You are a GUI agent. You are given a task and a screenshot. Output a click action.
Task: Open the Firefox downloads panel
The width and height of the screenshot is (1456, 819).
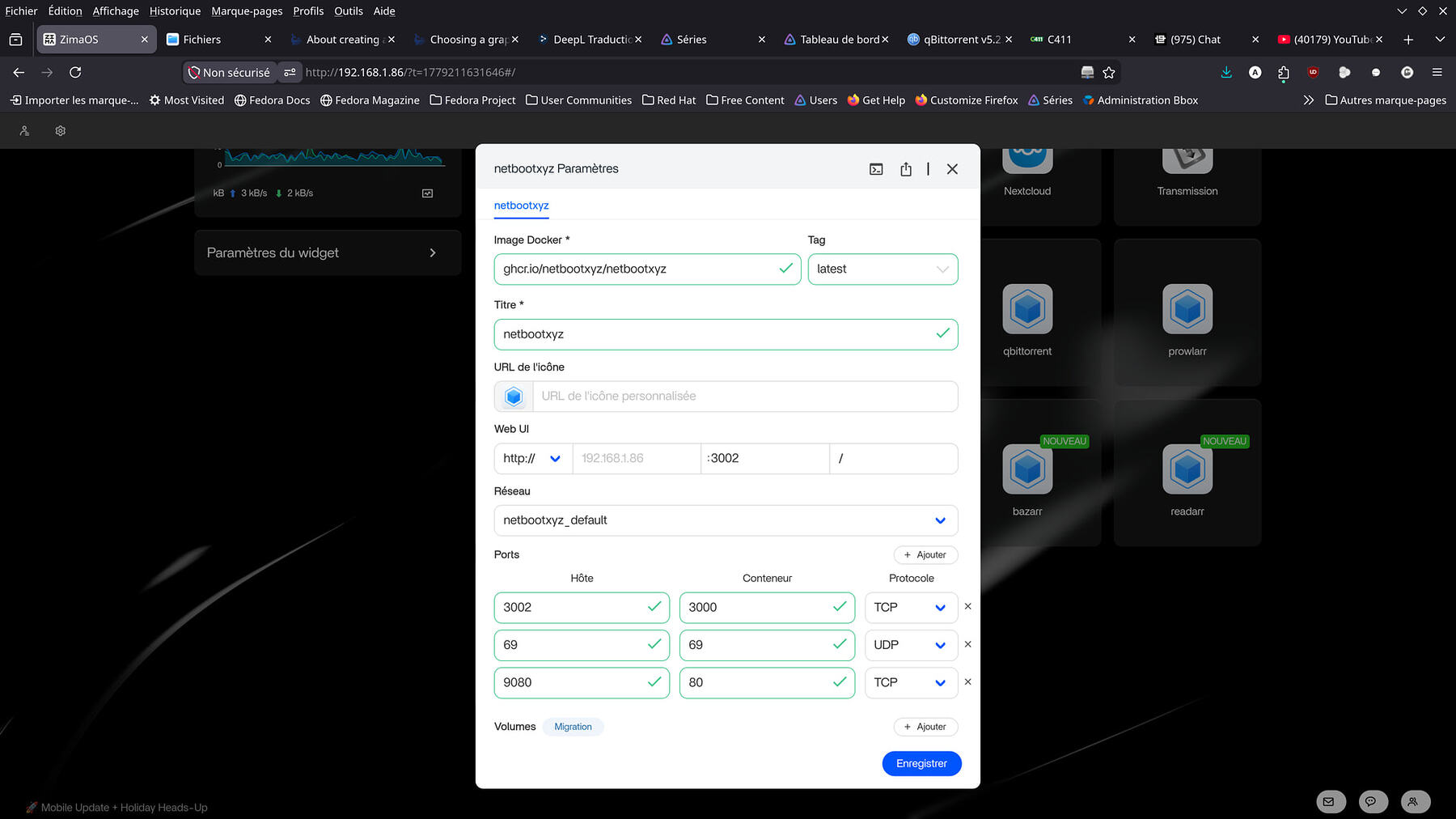pos(1226,73)
